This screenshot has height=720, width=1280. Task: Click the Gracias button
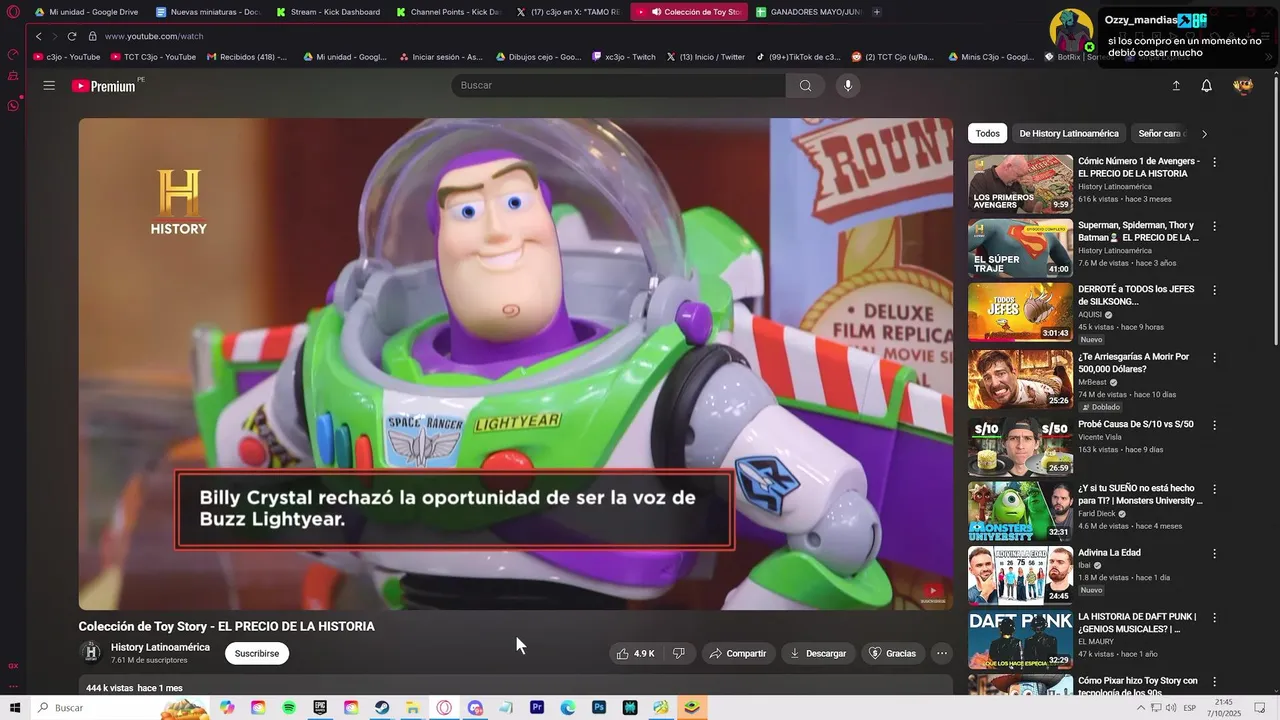[893, 654]
